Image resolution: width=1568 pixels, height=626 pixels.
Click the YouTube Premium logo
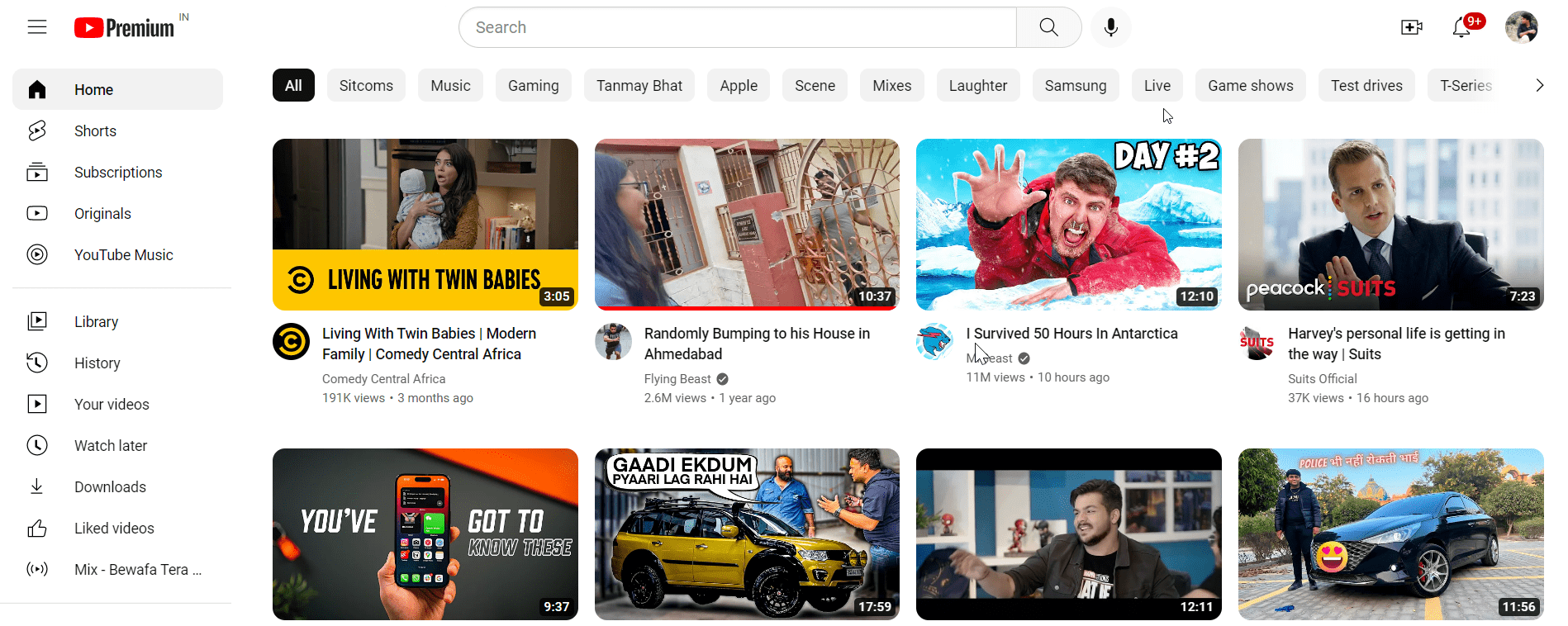click(125, 28)
